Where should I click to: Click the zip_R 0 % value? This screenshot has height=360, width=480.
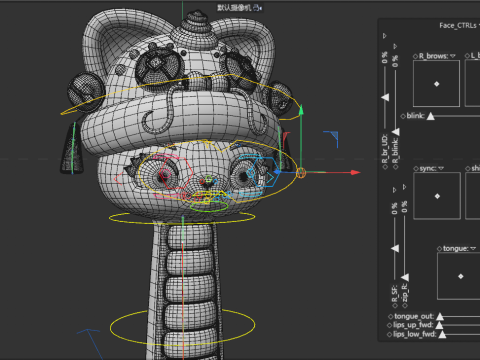[x=405, y=207]
